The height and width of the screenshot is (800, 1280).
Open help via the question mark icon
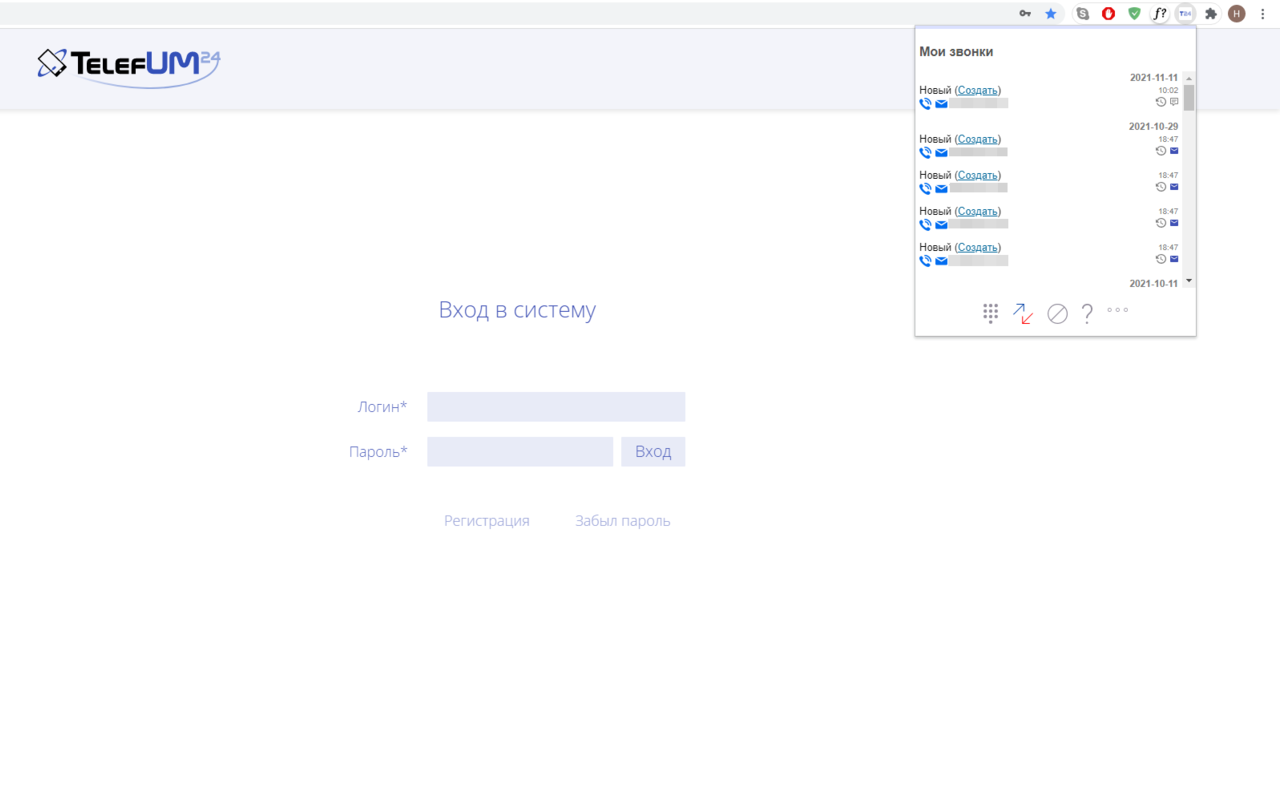1087,314
